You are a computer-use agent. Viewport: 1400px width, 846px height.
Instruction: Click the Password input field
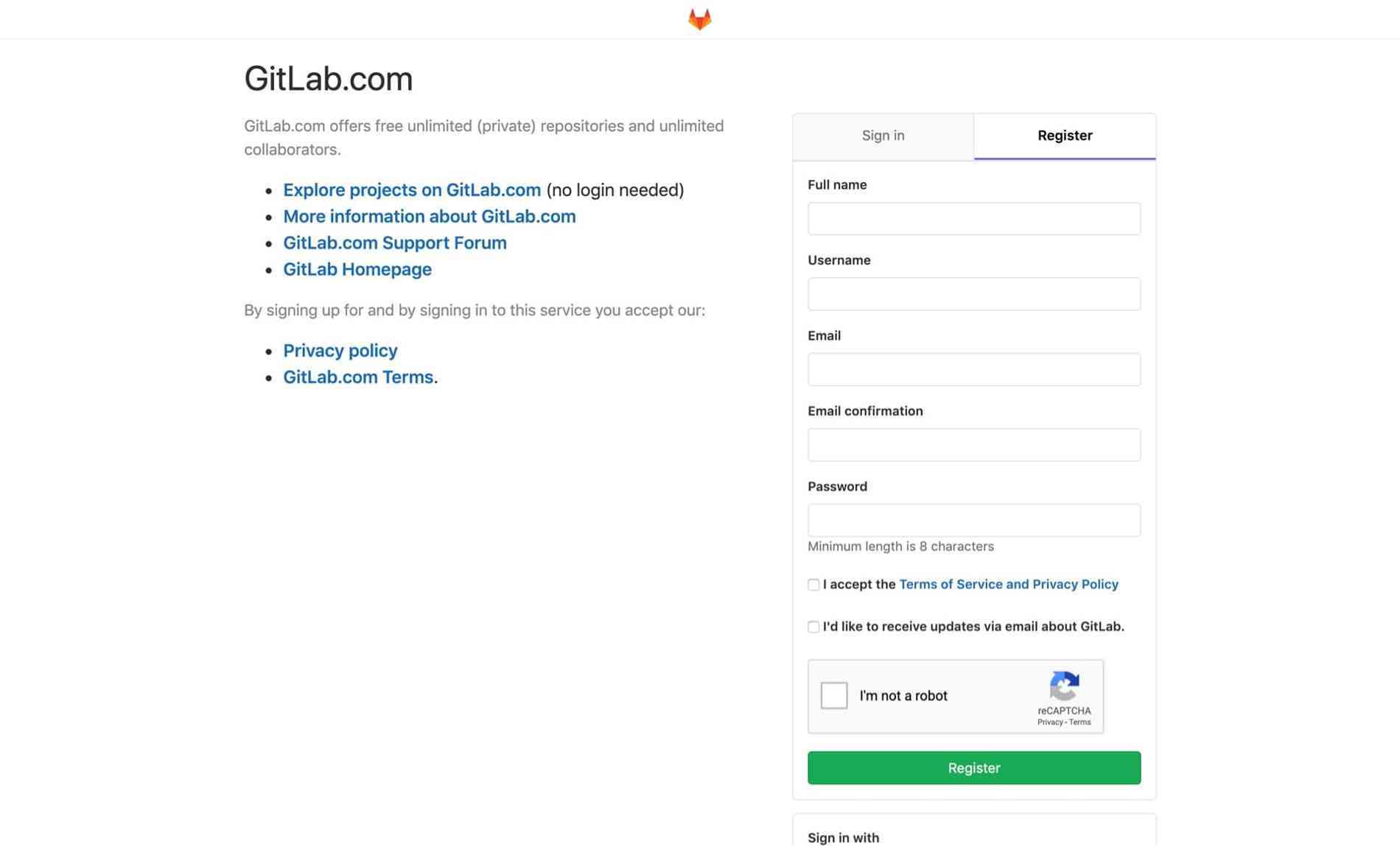pyautogui.click(x=973, y=520)
